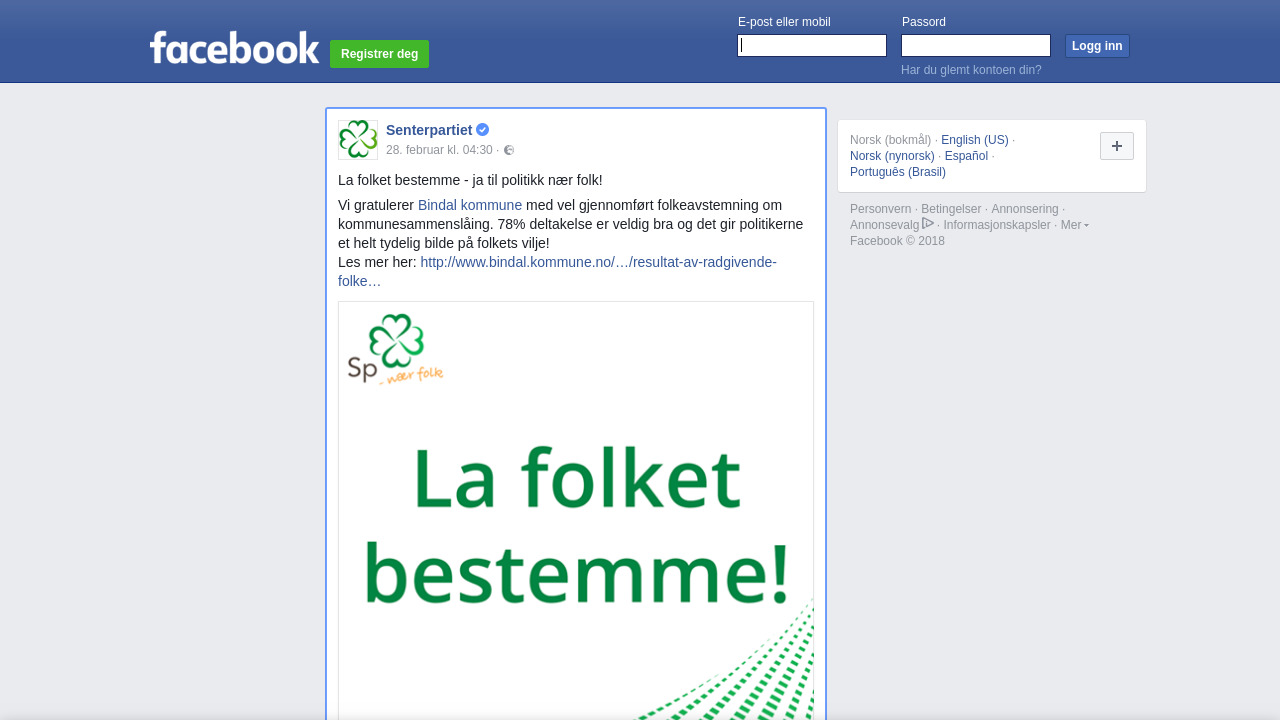Switch language to English (US)
1280x720 pixels.
point(975,140)
